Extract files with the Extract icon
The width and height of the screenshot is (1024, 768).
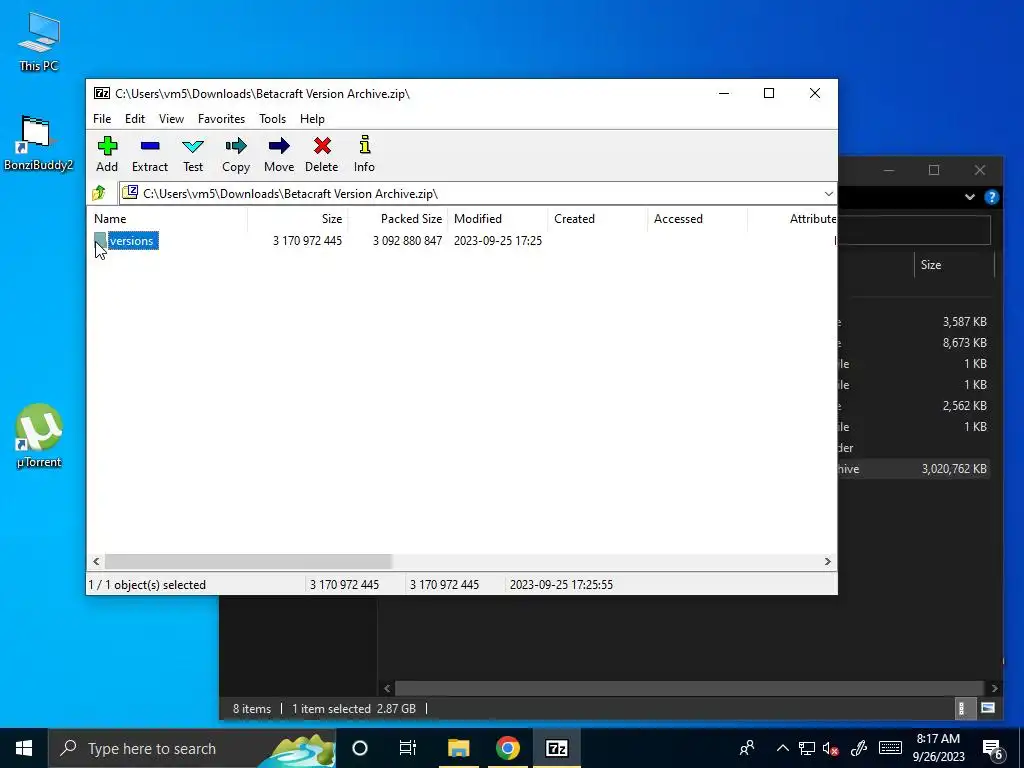[x=150, y=154]
